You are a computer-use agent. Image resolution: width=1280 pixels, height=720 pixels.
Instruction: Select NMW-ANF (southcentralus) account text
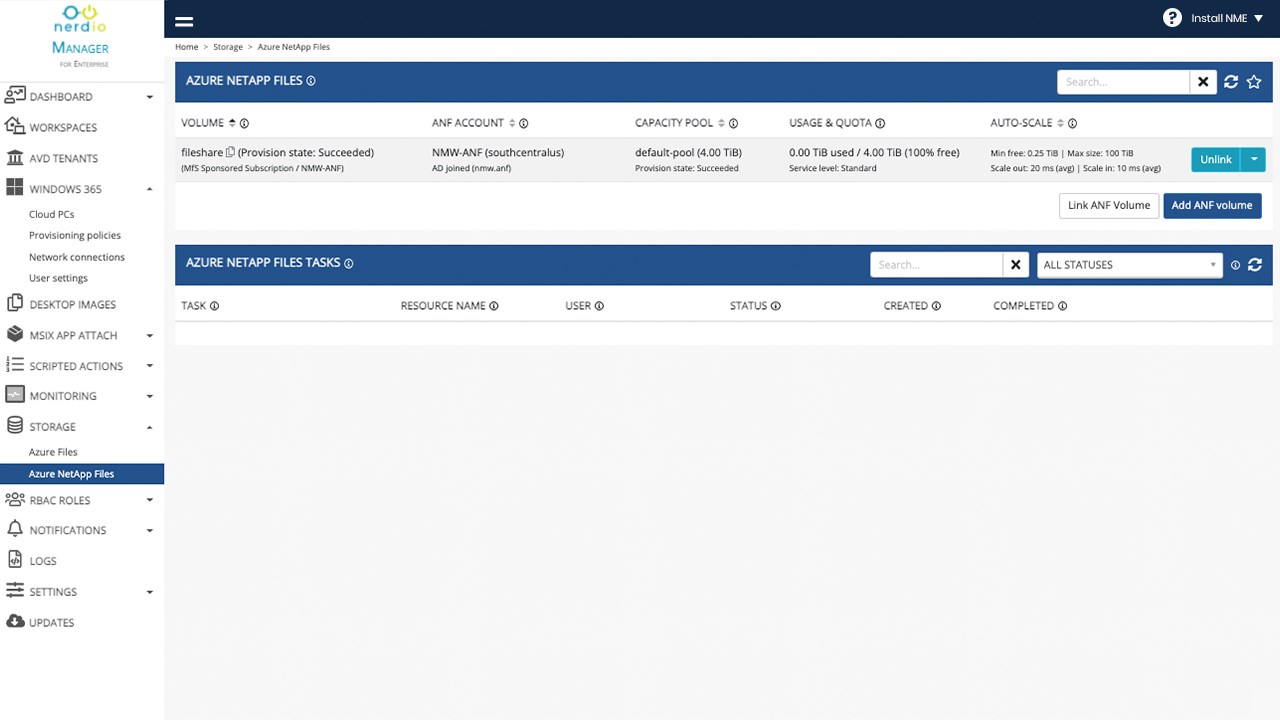tap(498, 152)
